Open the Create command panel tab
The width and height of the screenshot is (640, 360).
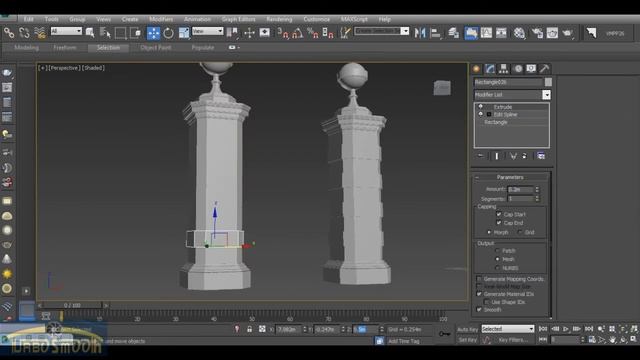(476, 69)
